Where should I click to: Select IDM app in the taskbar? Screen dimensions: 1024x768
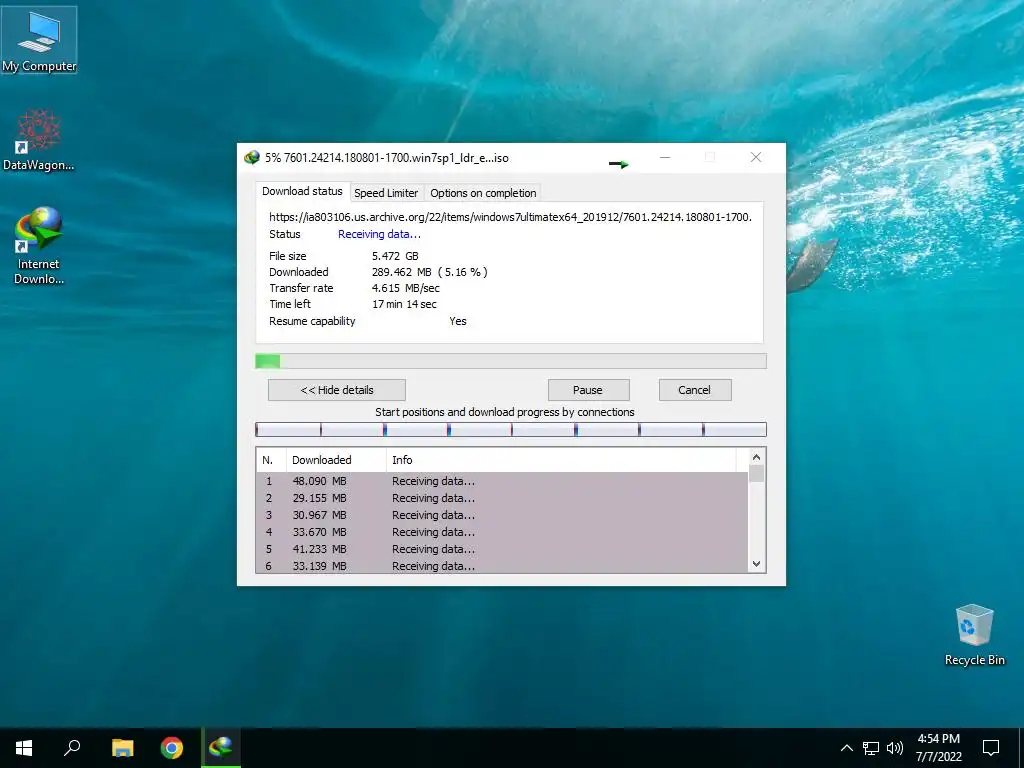[x=221, y=748]
